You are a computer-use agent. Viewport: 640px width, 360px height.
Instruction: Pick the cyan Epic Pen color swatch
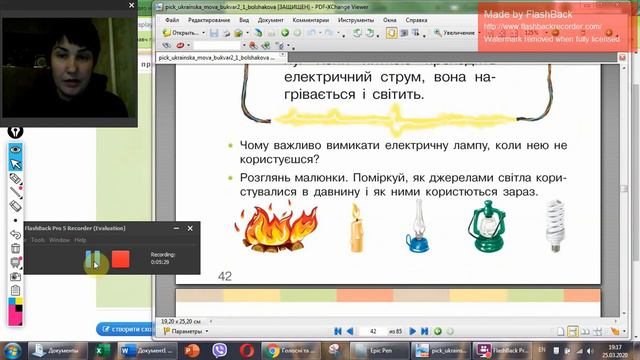pos(12,302)
